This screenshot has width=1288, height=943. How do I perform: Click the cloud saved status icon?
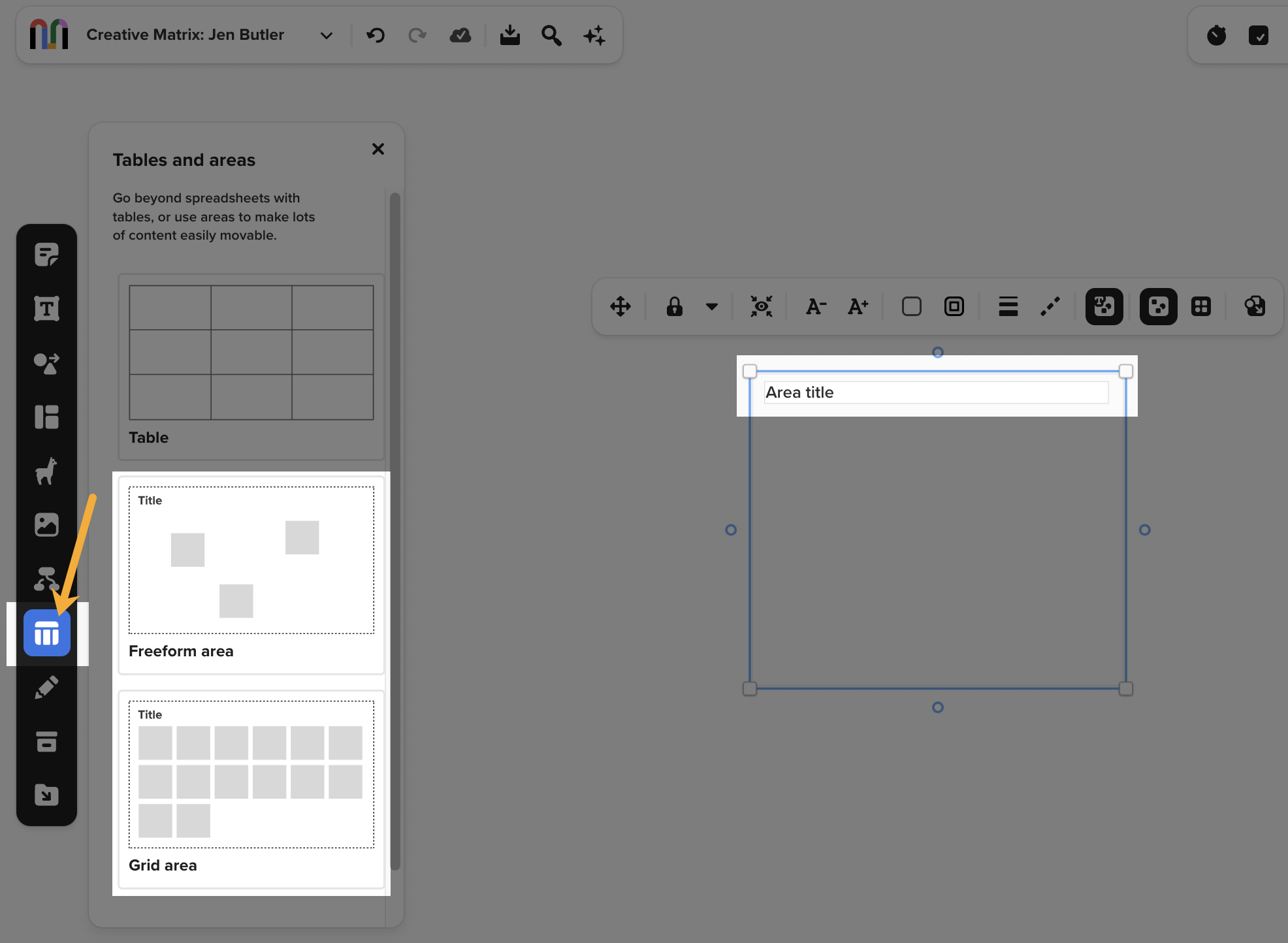[x=460, y=35]
